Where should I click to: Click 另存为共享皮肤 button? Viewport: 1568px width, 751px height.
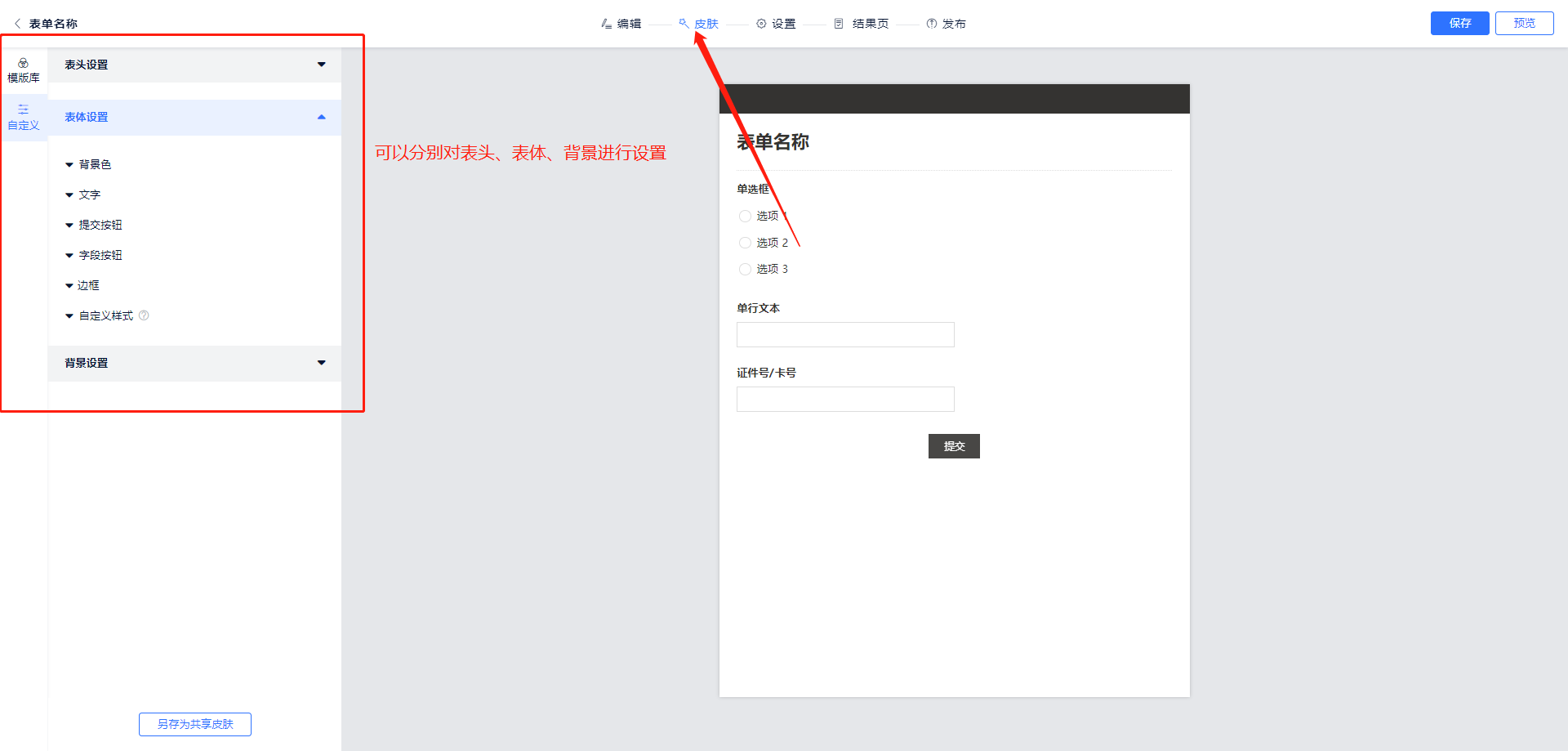tap(195, 724)
